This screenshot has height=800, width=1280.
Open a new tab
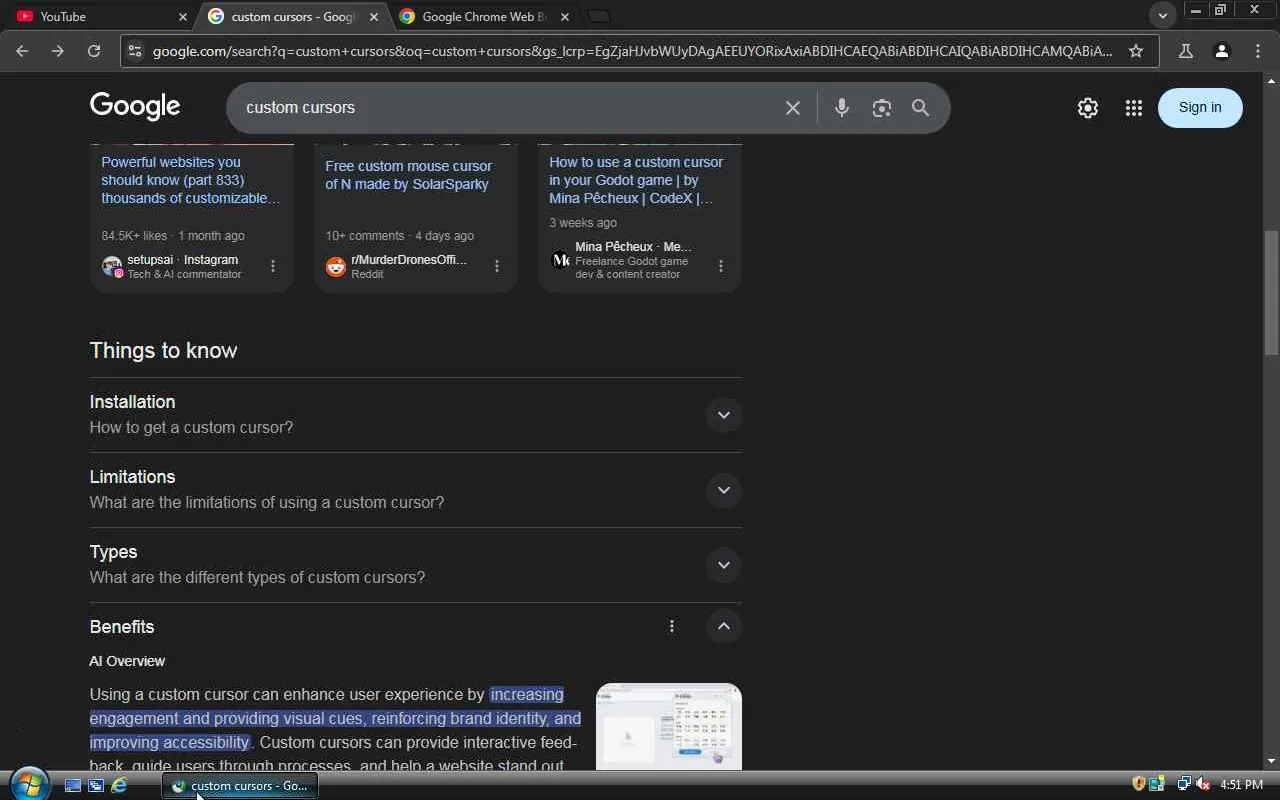click(598, 16)
